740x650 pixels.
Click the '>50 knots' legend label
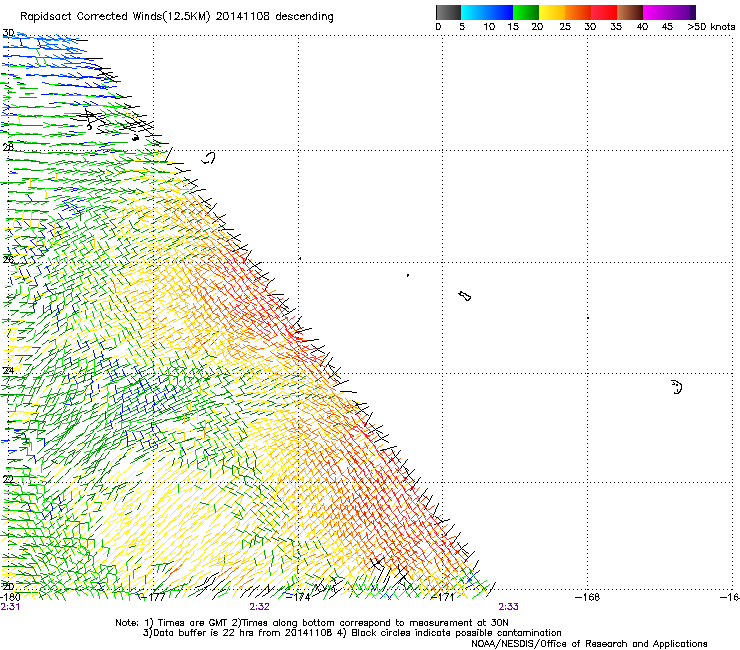711,27
